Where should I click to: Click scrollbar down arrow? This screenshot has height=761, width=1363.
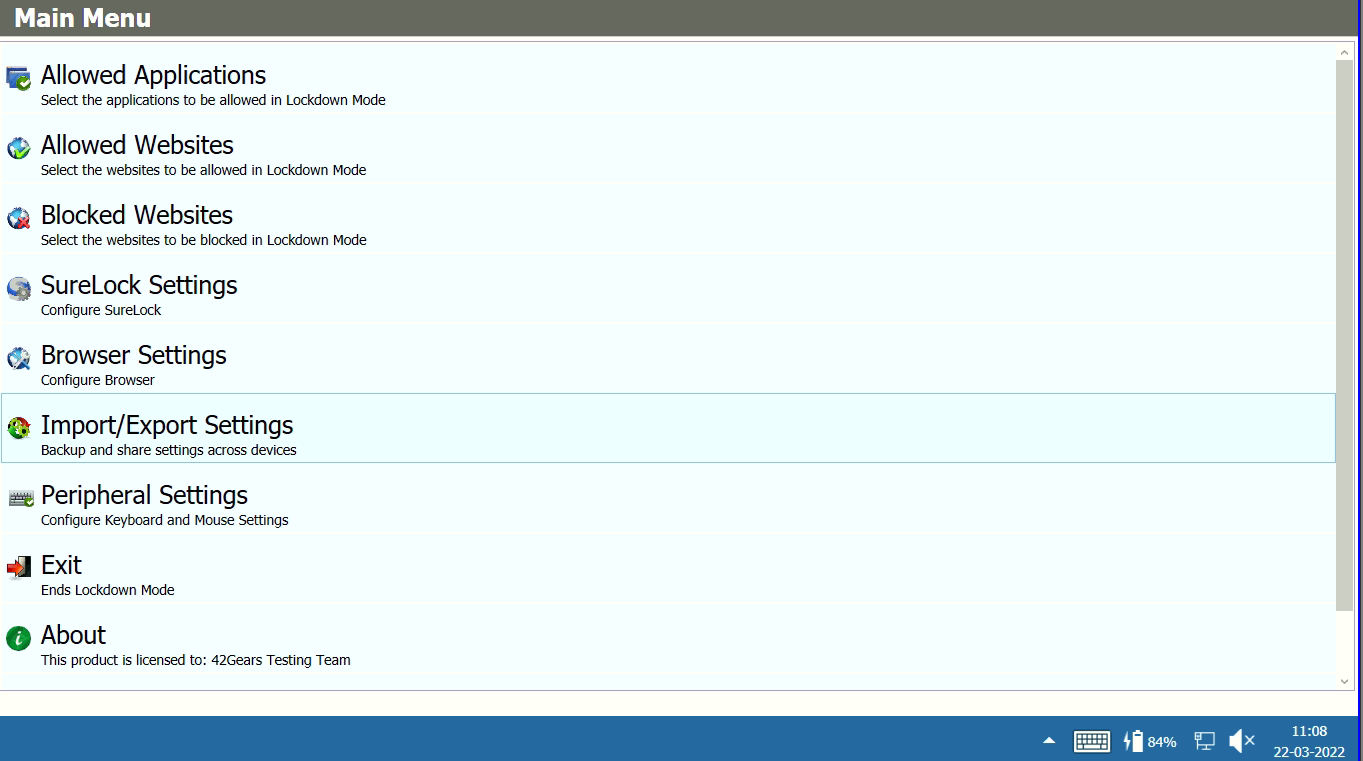pyautogui.click(x=1344, y=681)
